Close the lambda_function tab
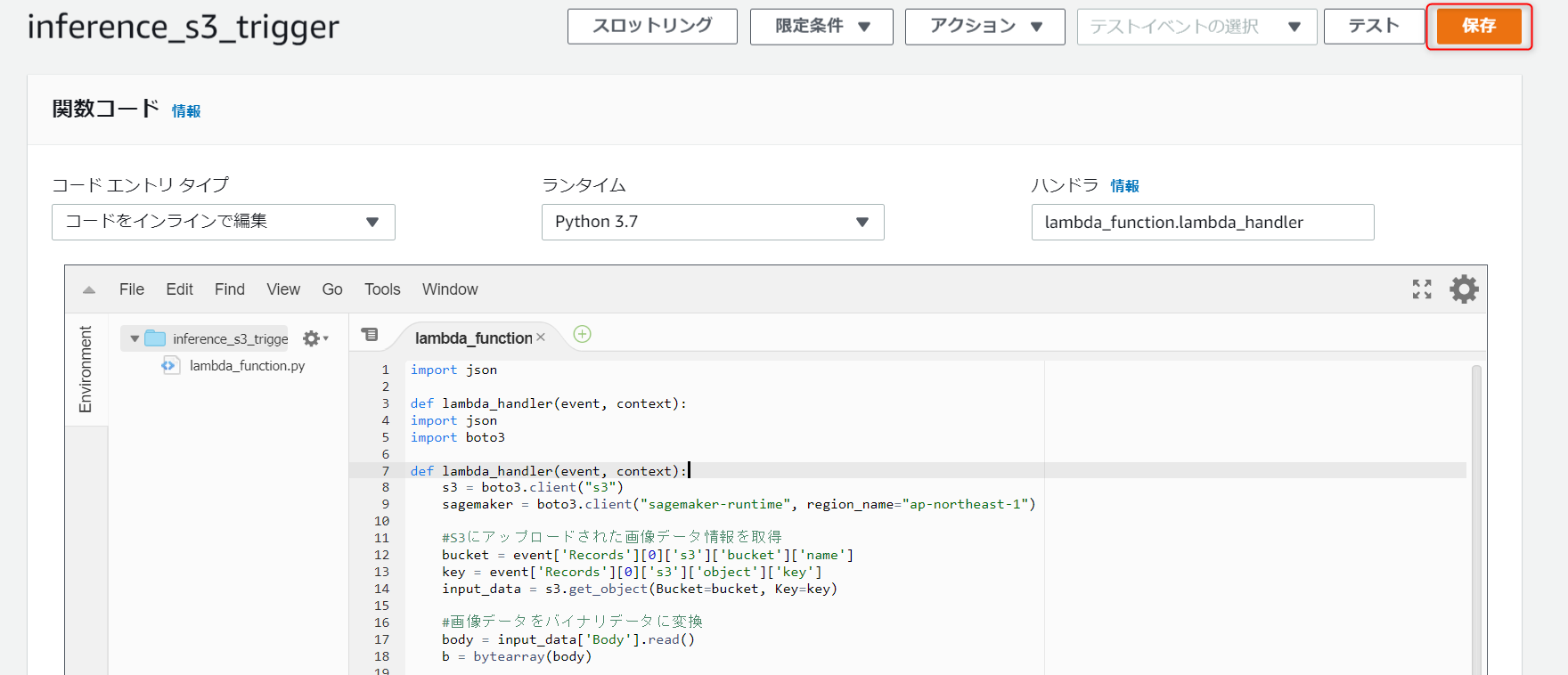The width and height of the screenshot is (1568, 675). [541, 337]
